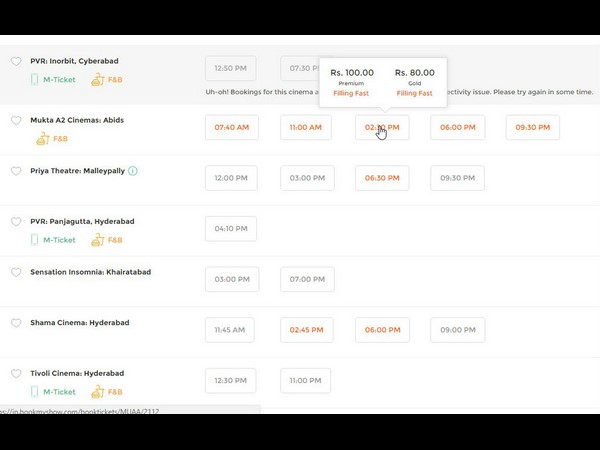Click M-Ticket label under Tivoli Cinema

59,392
